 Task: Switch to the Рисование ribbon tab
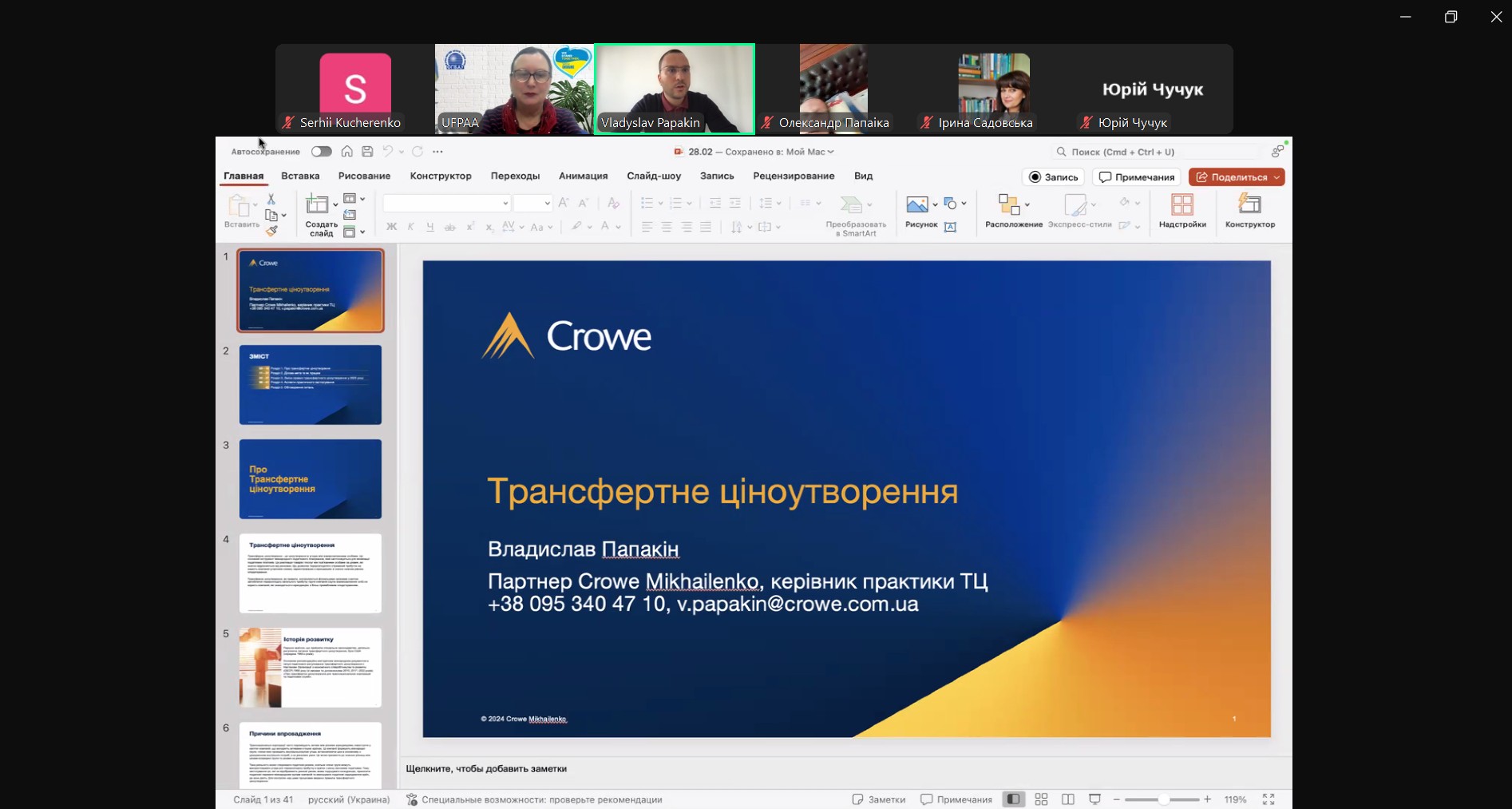364,176
